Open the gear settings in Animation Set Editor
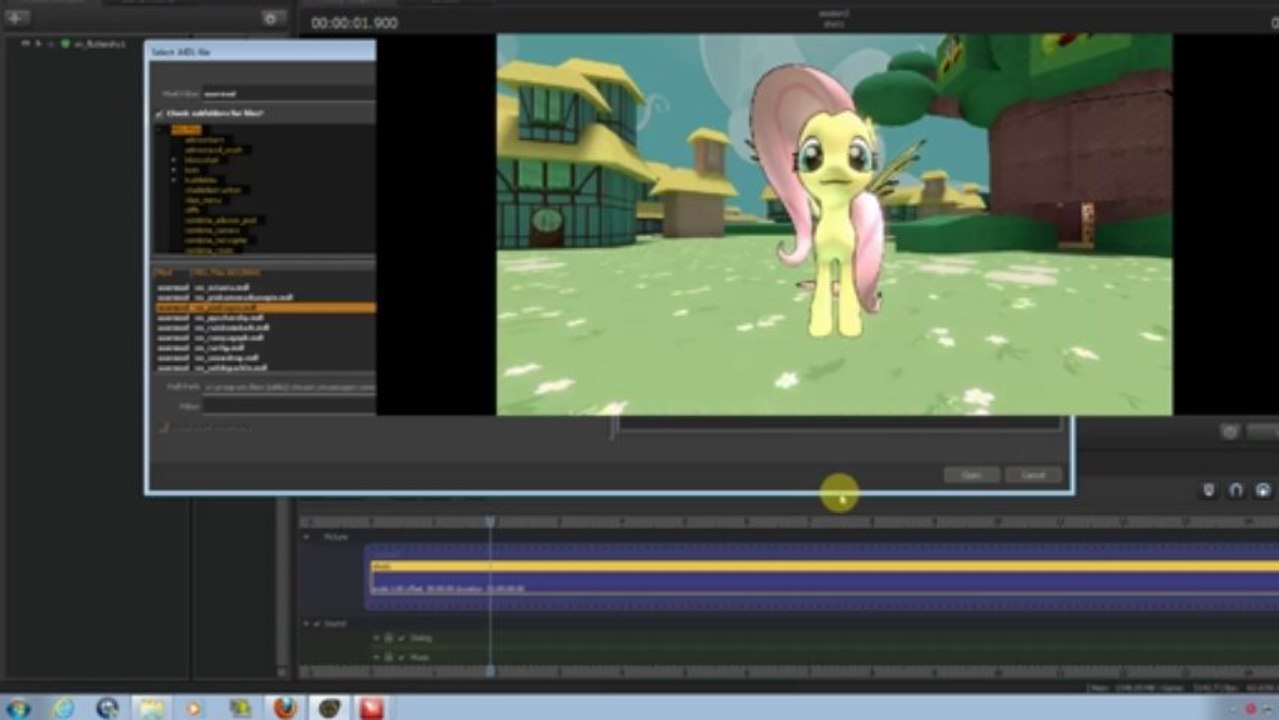The image size is (1279, 720). pyautogui.click(x=272, y=18)
